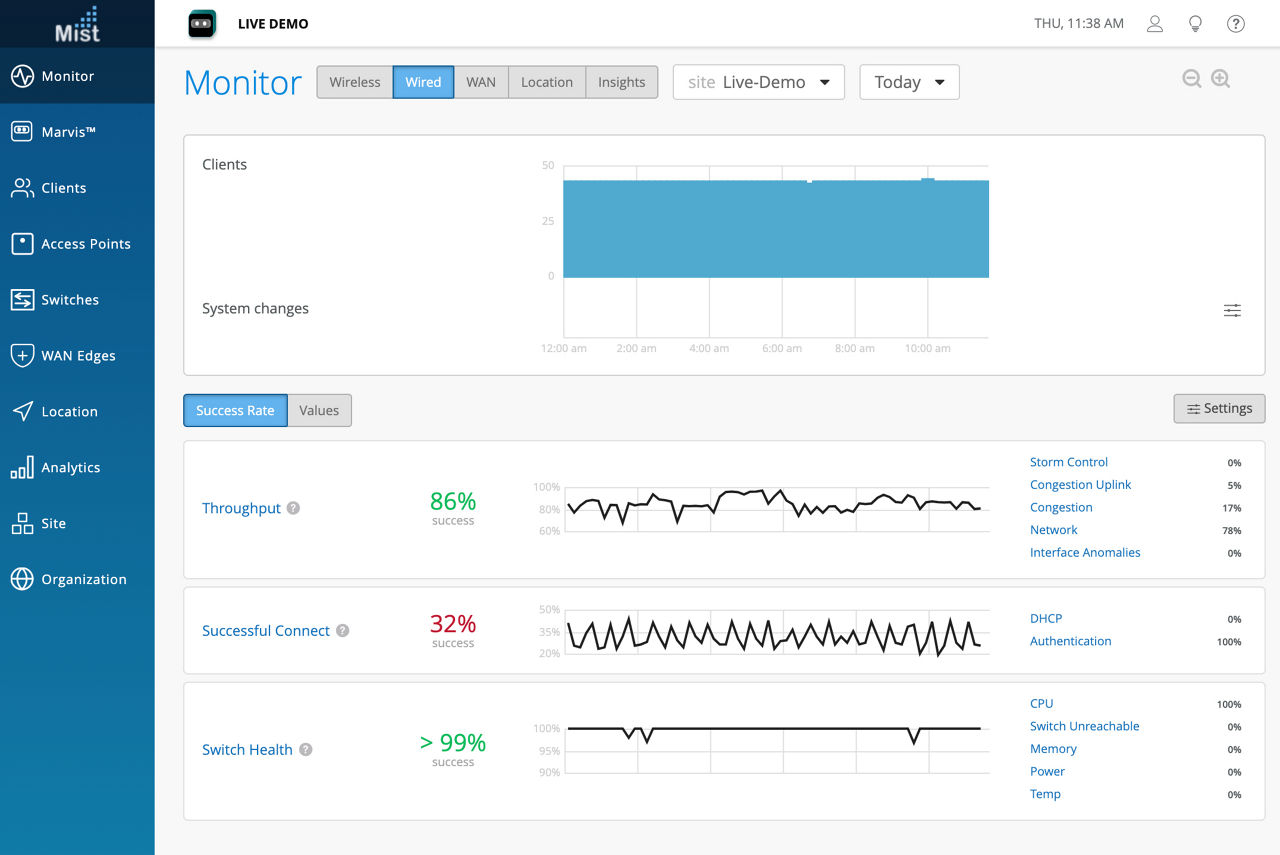Select the Wired tab
Screen dimensions: 1280x855
[423, 82]
